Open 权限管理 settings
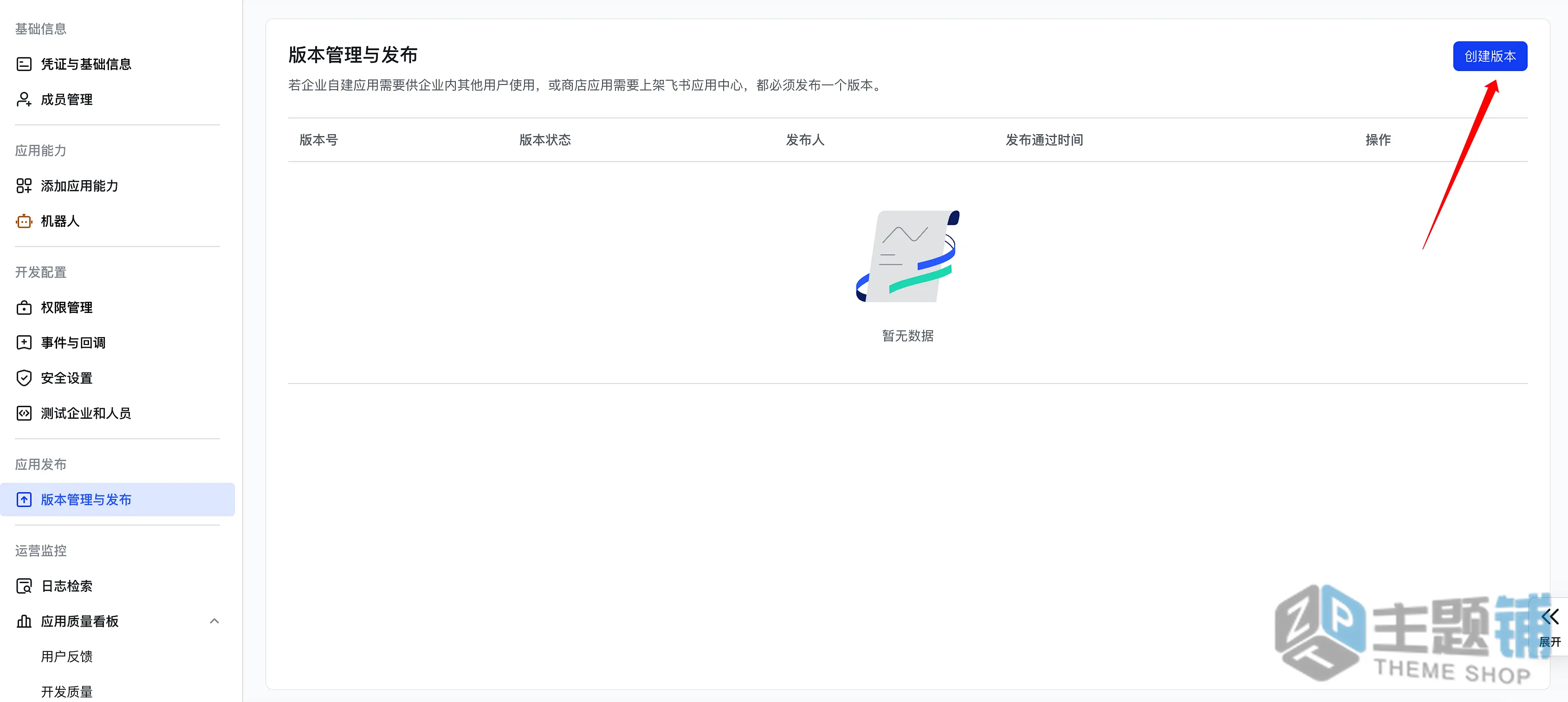This screenshot has width=1568, height=702. tap(117, 307)
